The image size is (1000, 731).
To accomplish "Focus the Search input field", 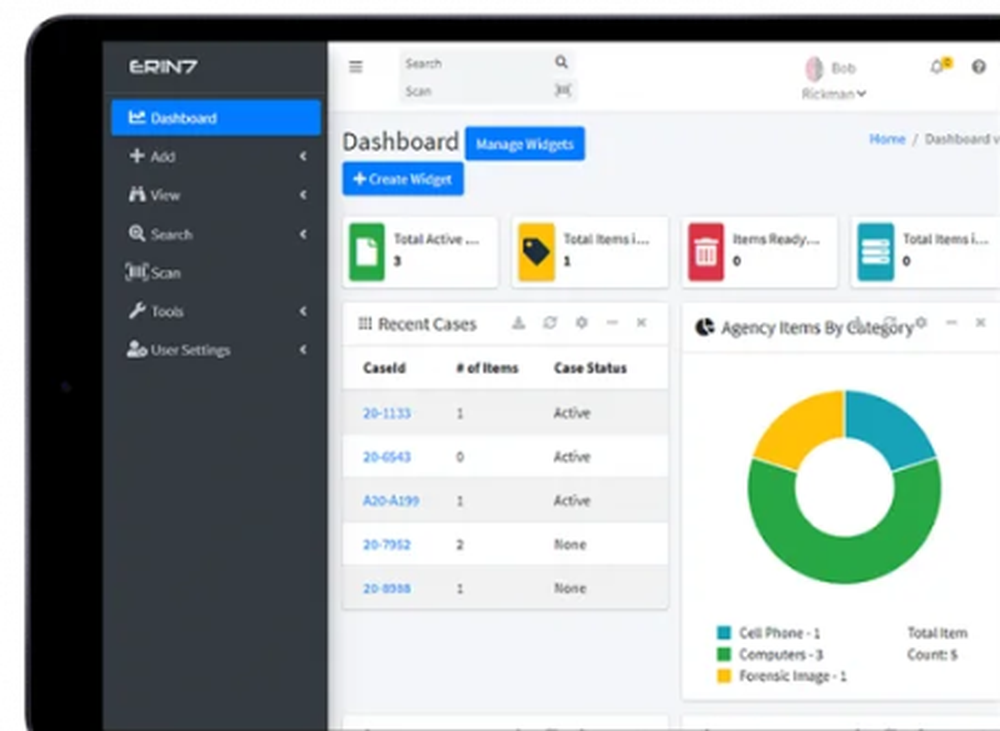I will (x=476, y=63).
